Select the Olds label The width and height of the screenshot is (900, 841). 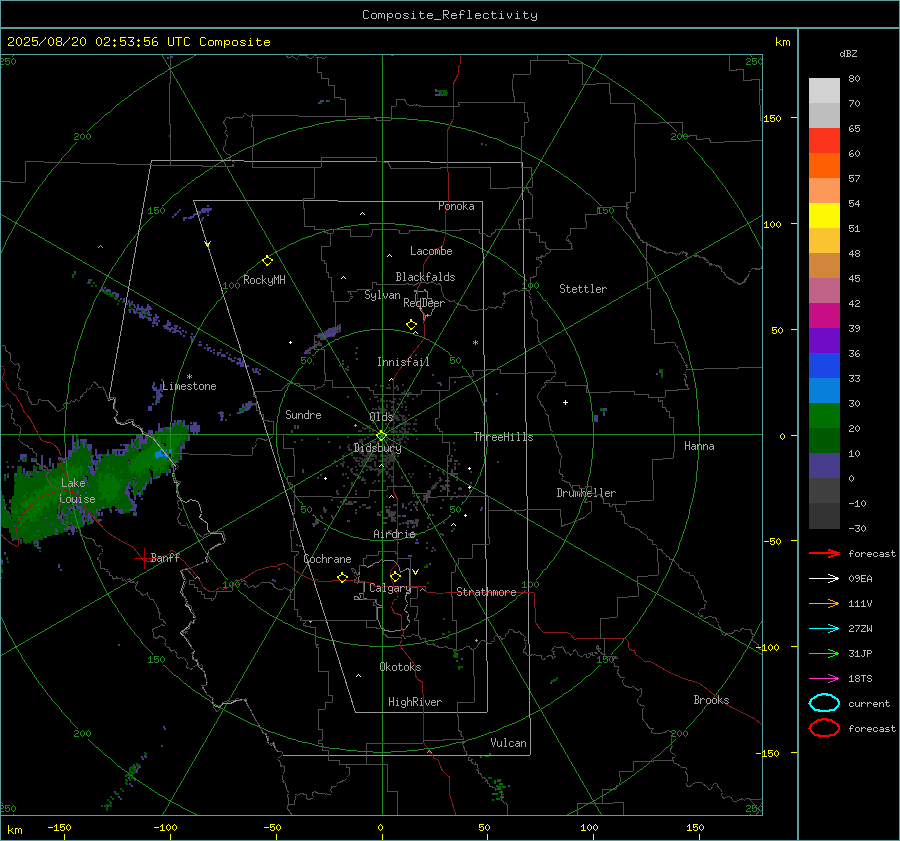pyautogui.click(x=381, y=417)
